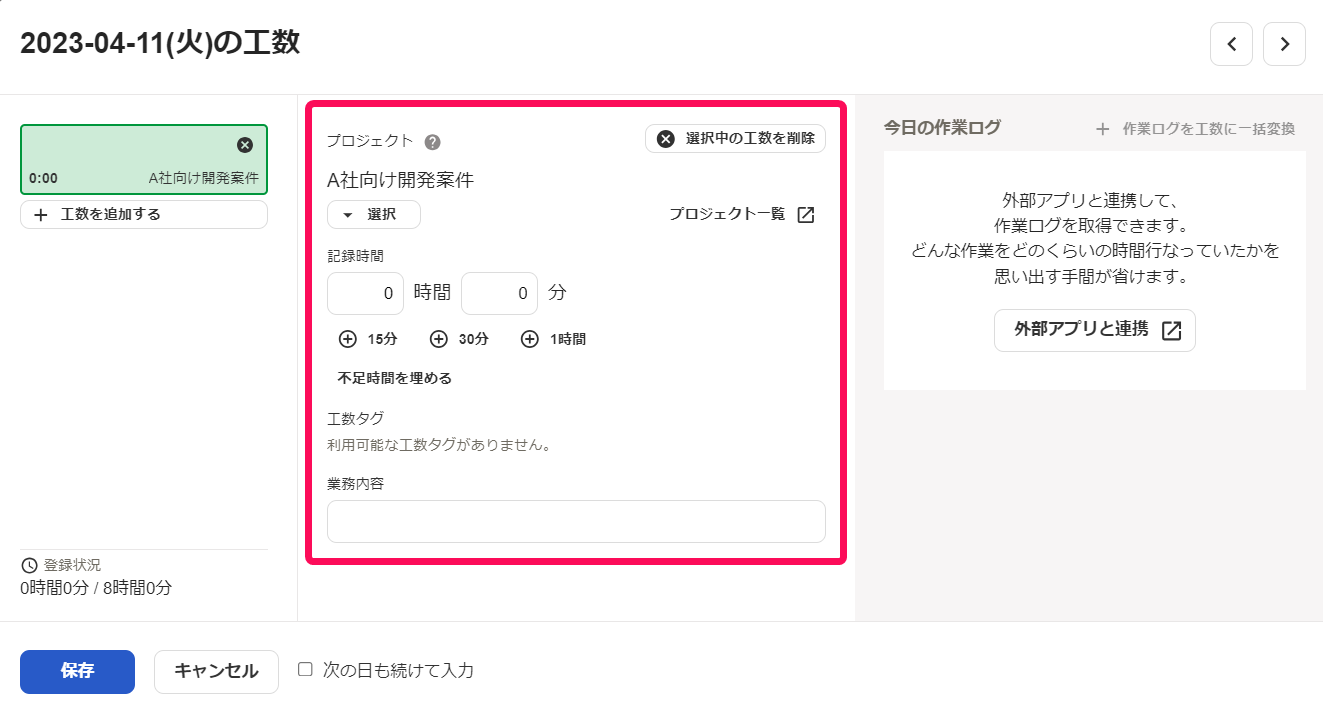Focus the 業務内容 text field
Image resolution: width=1323 pixels, height=711 pixels.
[x=576, y=521]
